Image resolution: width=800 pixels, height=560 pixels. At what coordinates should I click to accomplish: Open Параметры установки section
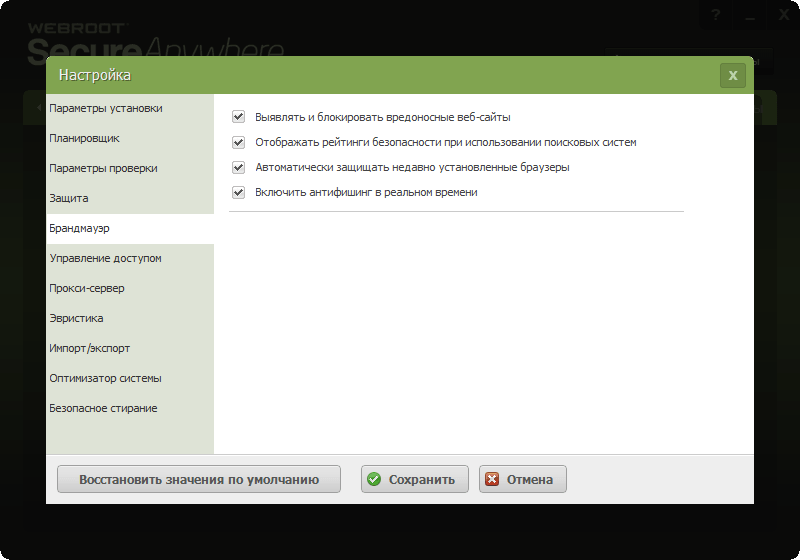(130, 108)
